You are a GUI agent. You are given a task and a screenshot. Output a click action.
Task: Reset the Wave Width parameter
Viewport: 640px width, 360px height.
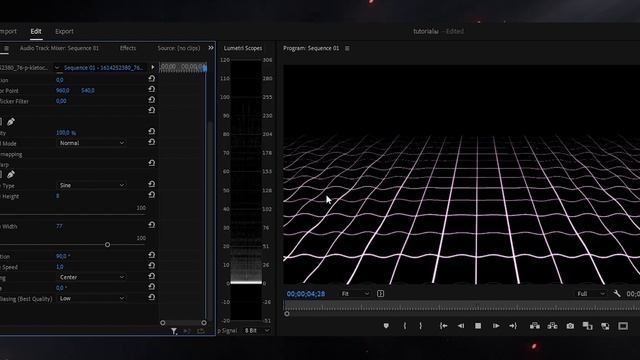[151, 225]
